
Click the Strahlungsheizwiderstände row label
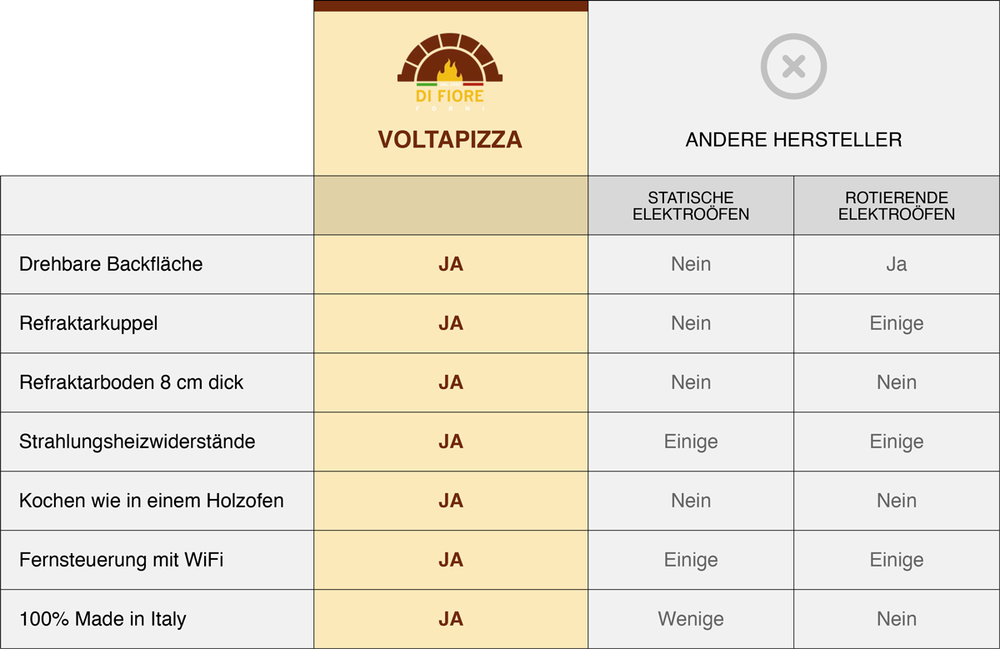137,441
